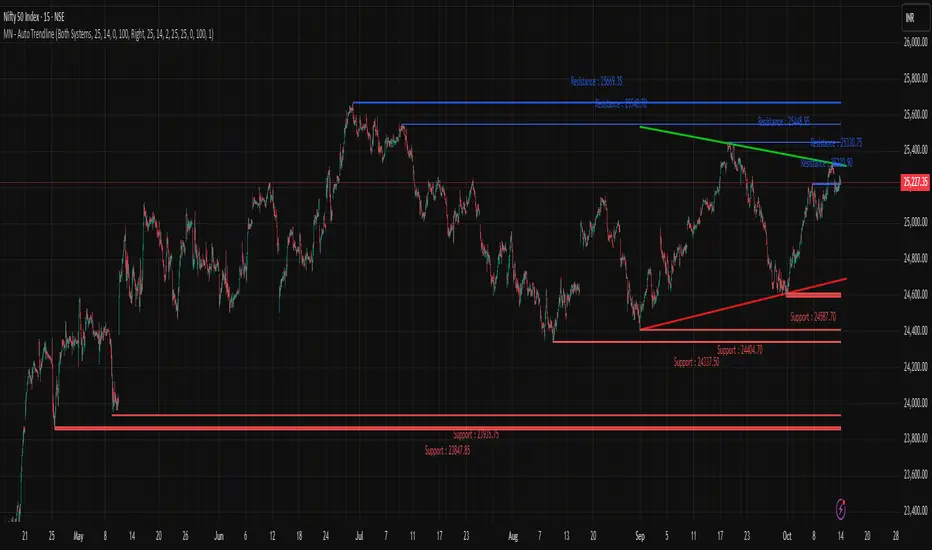Click the Support : 23935.75 label

coord(476,435)
